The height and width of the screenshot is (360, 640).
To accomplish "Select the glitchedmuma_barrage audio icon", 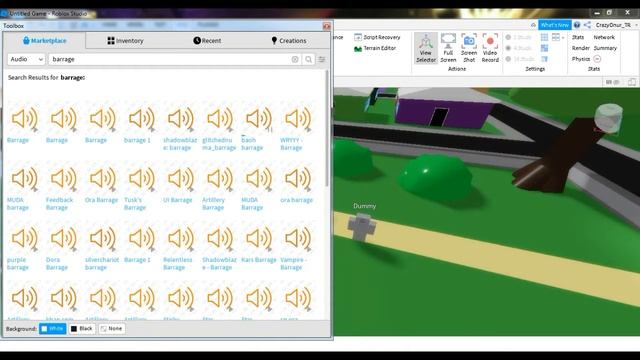I will pyautogui.click(x=220, y=119).
